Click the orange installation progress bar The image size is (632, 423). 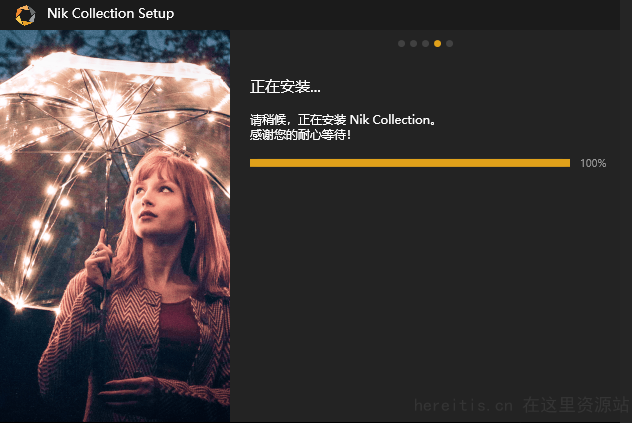click(x=410, y=163)
